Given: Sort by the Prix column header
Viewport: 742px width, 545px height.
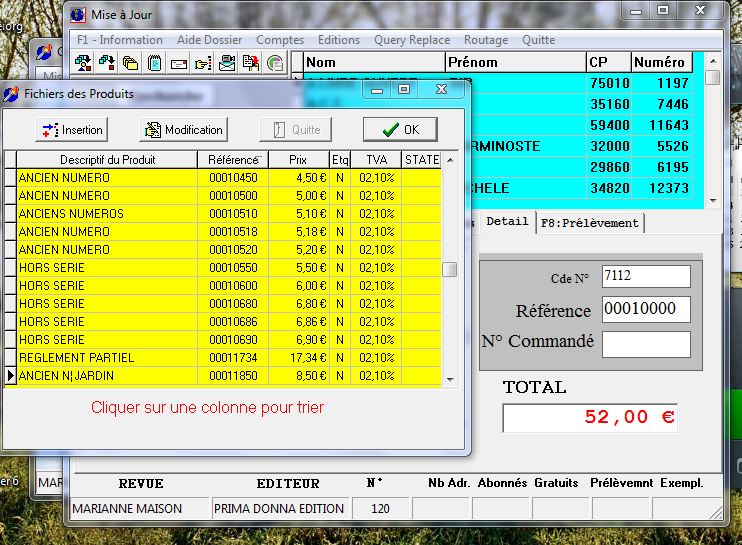Looking at the screenshot, I should [x=298, y=160].
